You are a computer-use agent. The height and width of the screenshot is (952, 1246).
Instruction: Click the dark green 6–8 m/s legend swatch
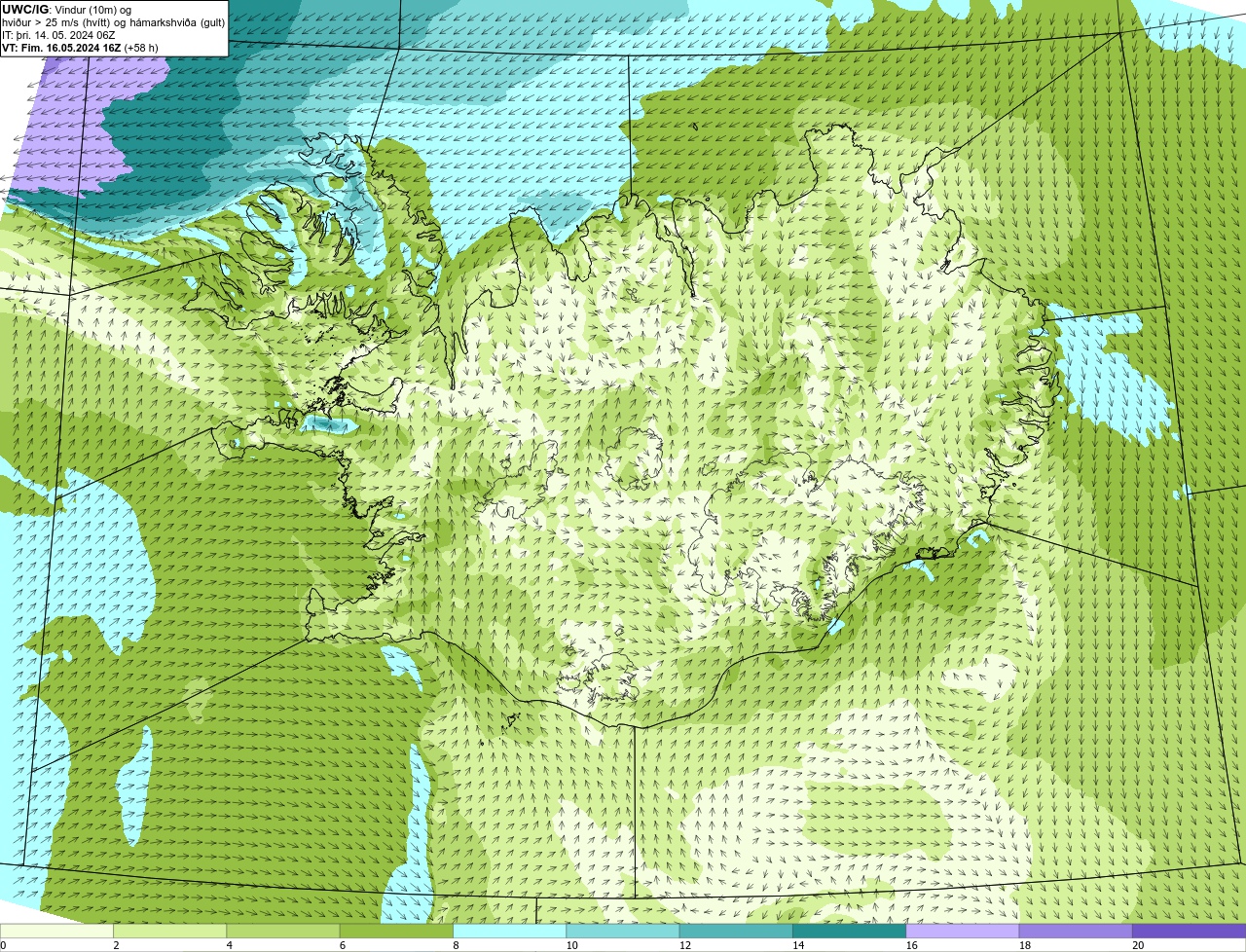point(396,932)
